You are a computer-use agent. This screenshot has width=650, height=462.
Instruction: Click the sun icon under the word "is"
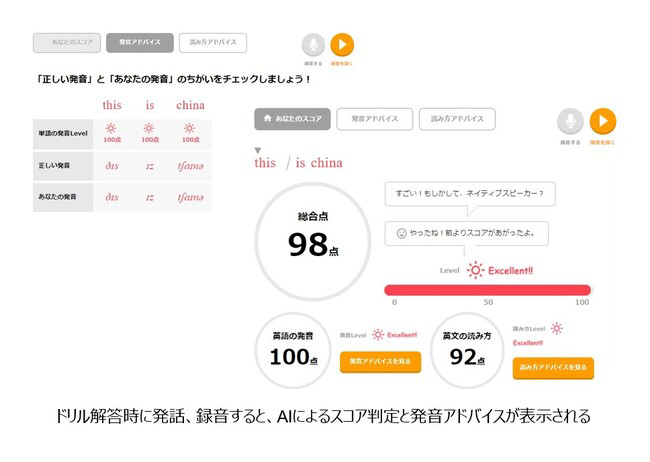coord(149,128)
